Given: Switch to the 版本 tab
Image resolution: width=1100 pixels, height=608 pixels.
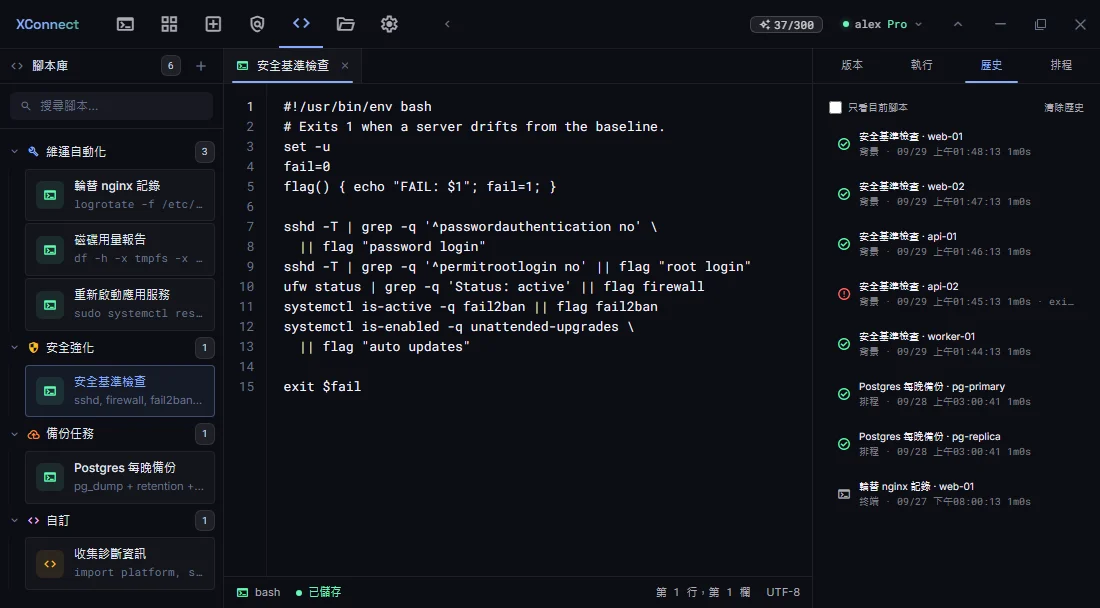Looking at the screenshot, I should click(x=852, y=65).
